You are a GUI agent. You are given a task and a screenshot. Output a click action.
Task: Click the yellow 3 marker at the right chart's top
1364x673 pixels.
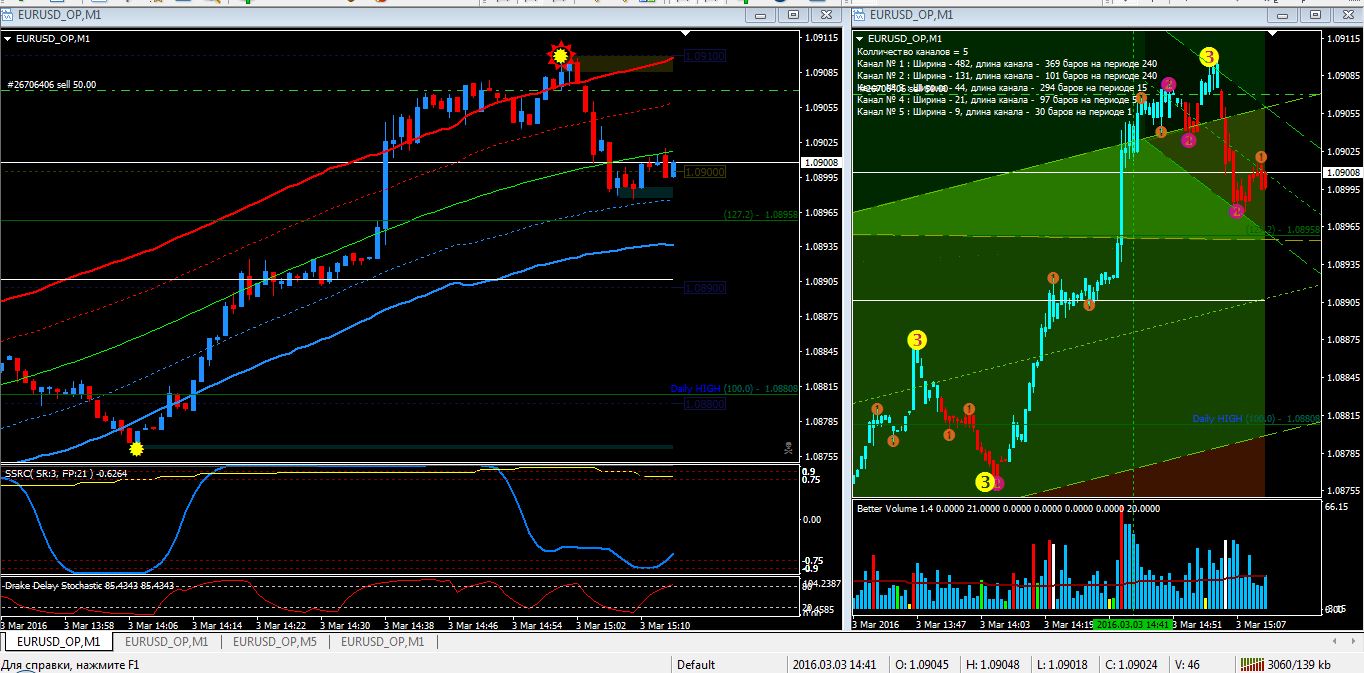[x=1210, y=57]
